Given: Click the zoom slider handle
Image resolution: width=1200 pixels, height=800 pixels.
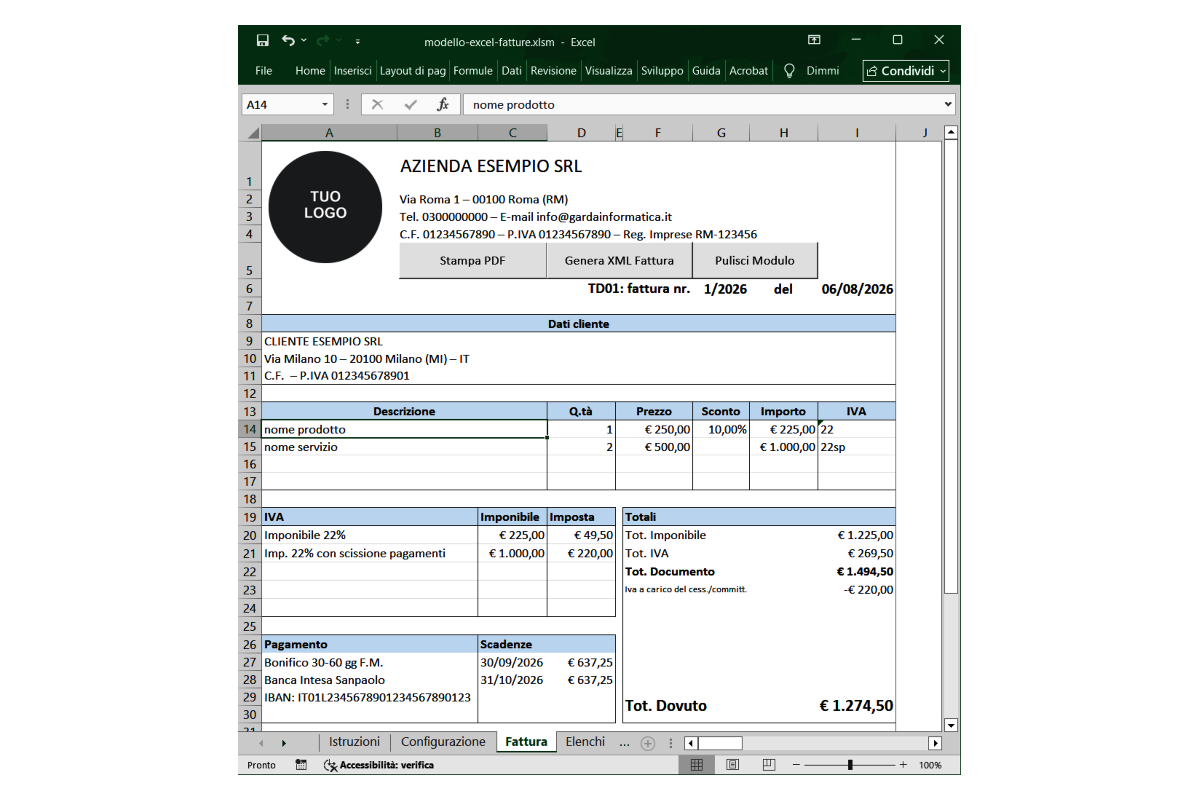Looking at the screenshot, I should (x=850, y=765).
